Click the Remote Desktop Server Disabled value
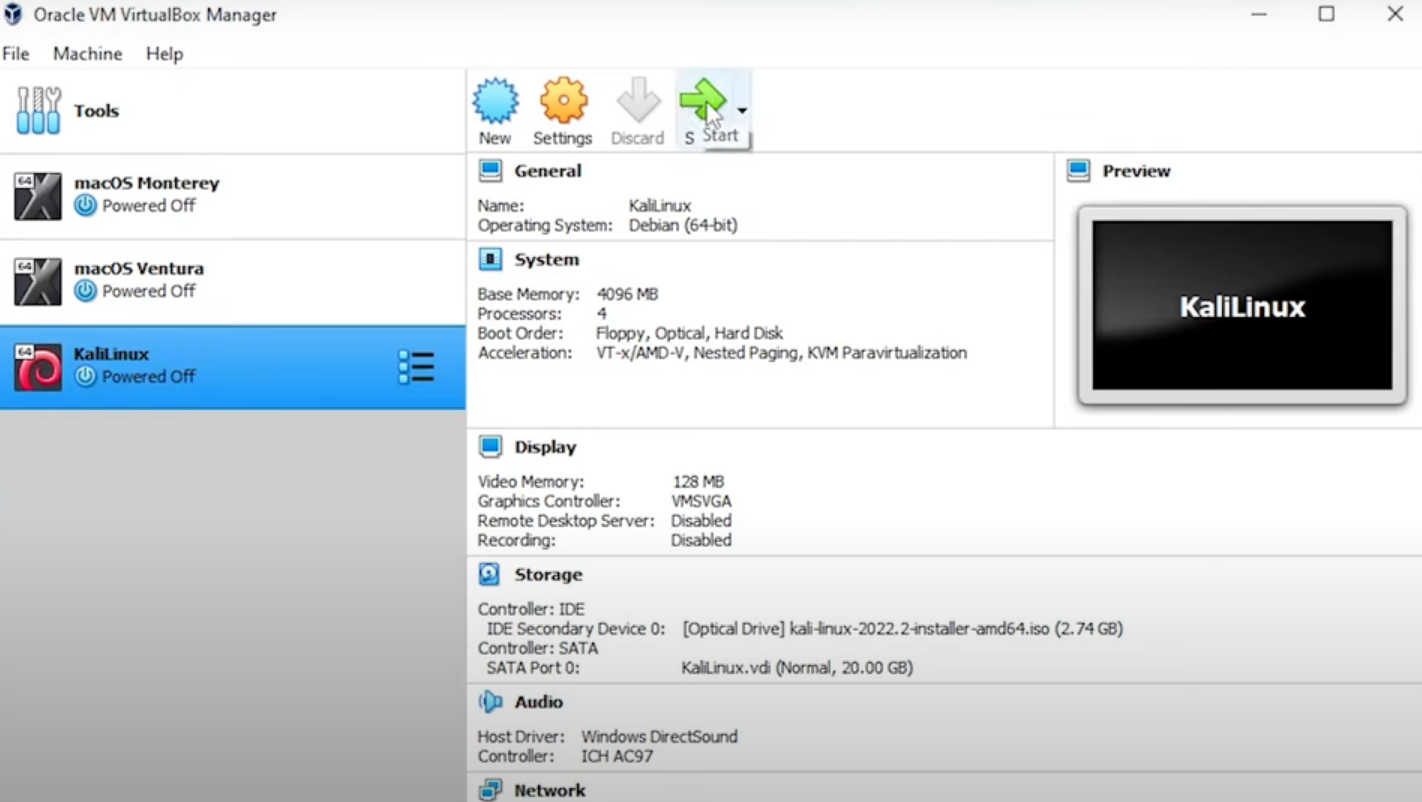The image size is (1422, 802). point(701,521)
